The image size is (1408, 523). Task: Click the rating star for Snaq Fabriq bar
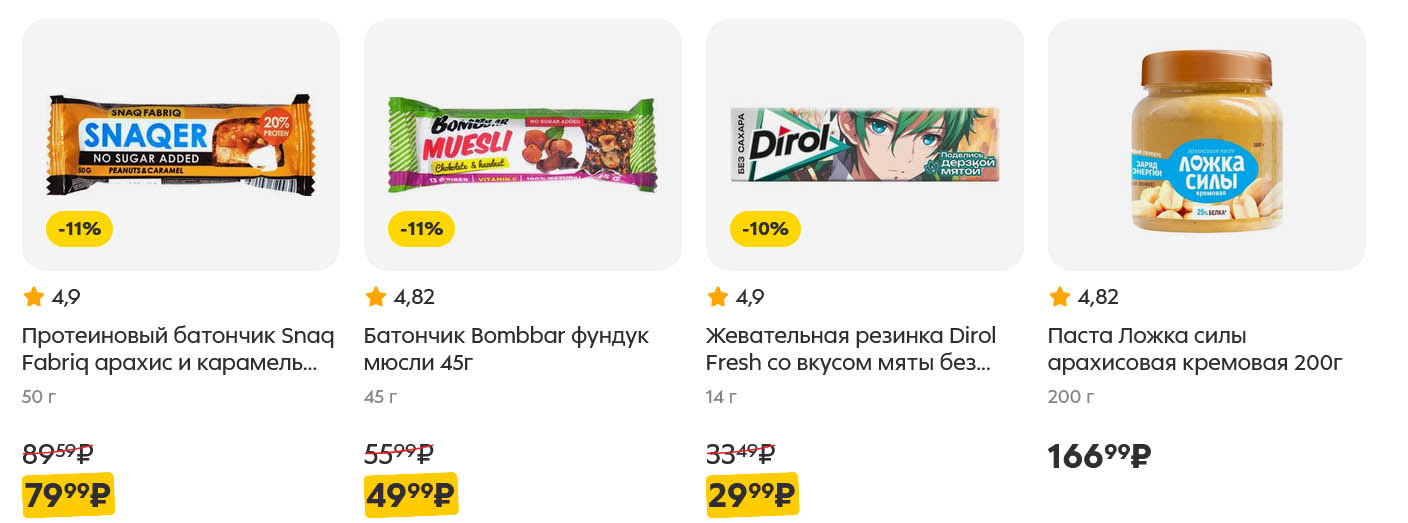click(x=34, y=297)
